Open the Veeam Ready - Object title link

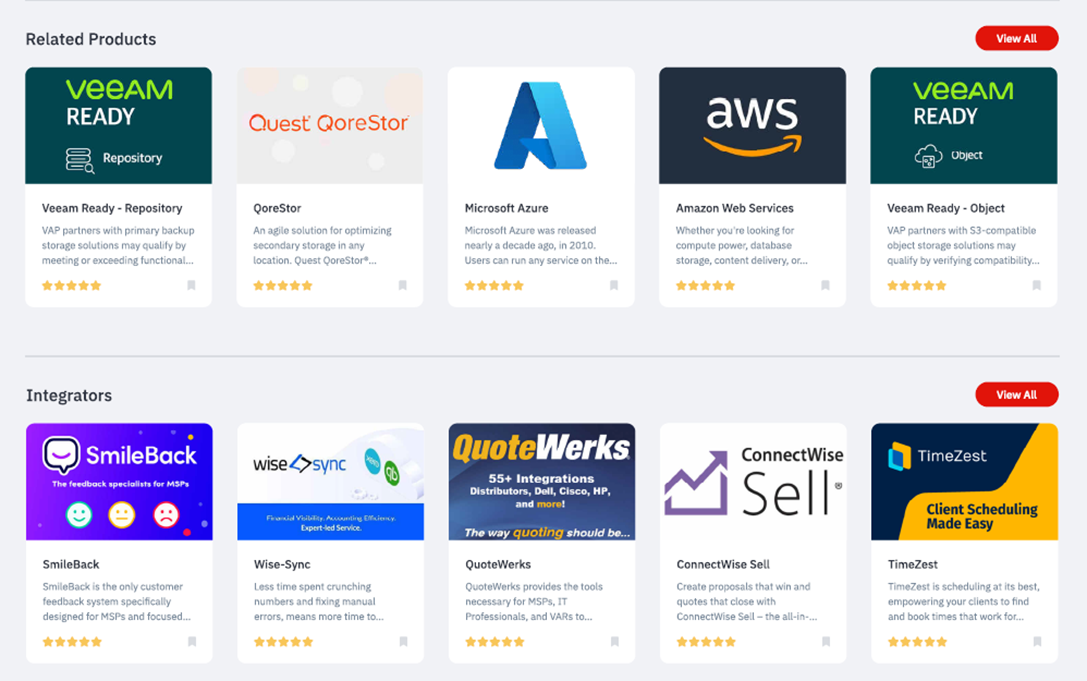pyautogui.click(x=946, y=208)
